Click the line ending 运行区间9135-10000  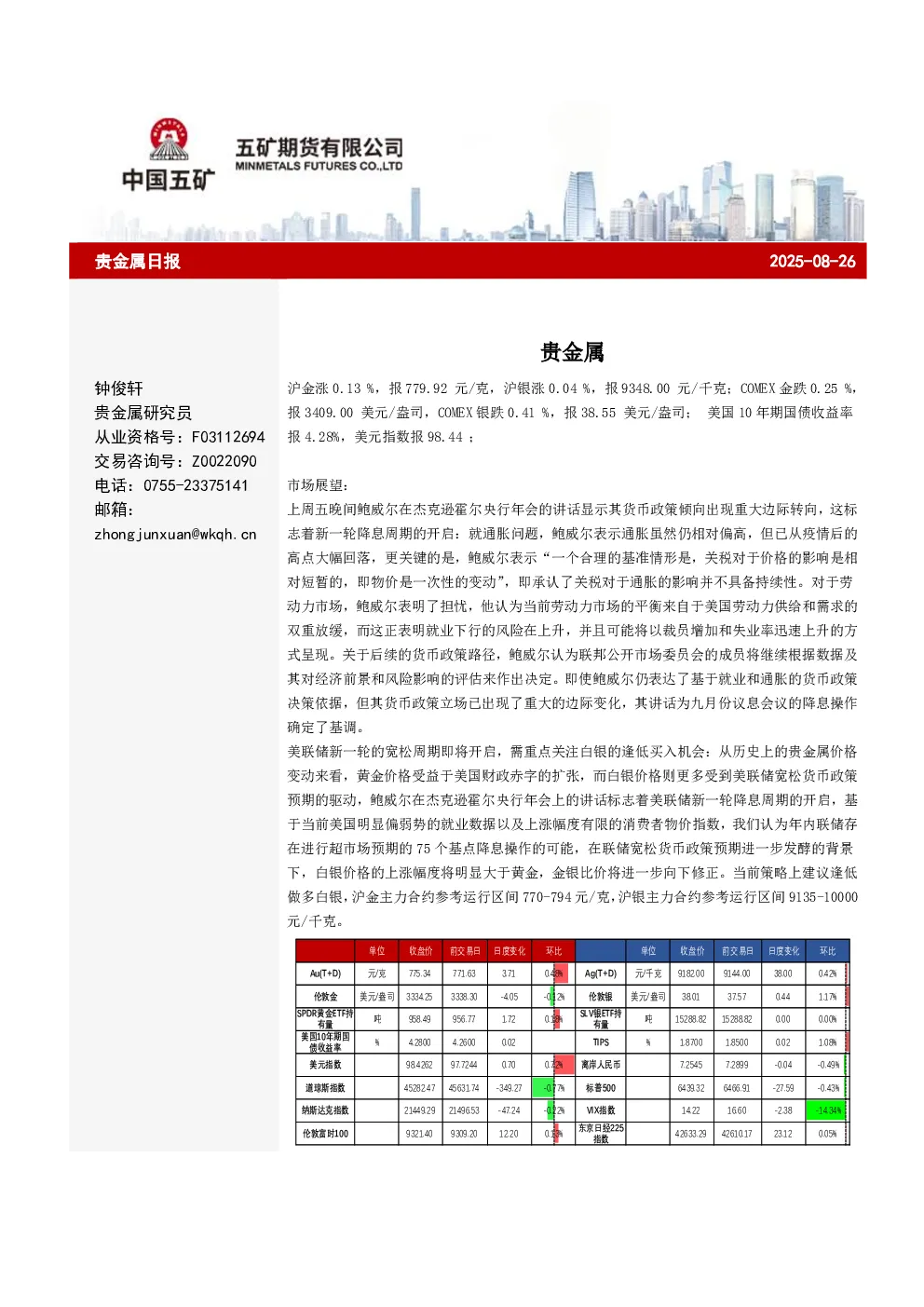click(572, 897)
